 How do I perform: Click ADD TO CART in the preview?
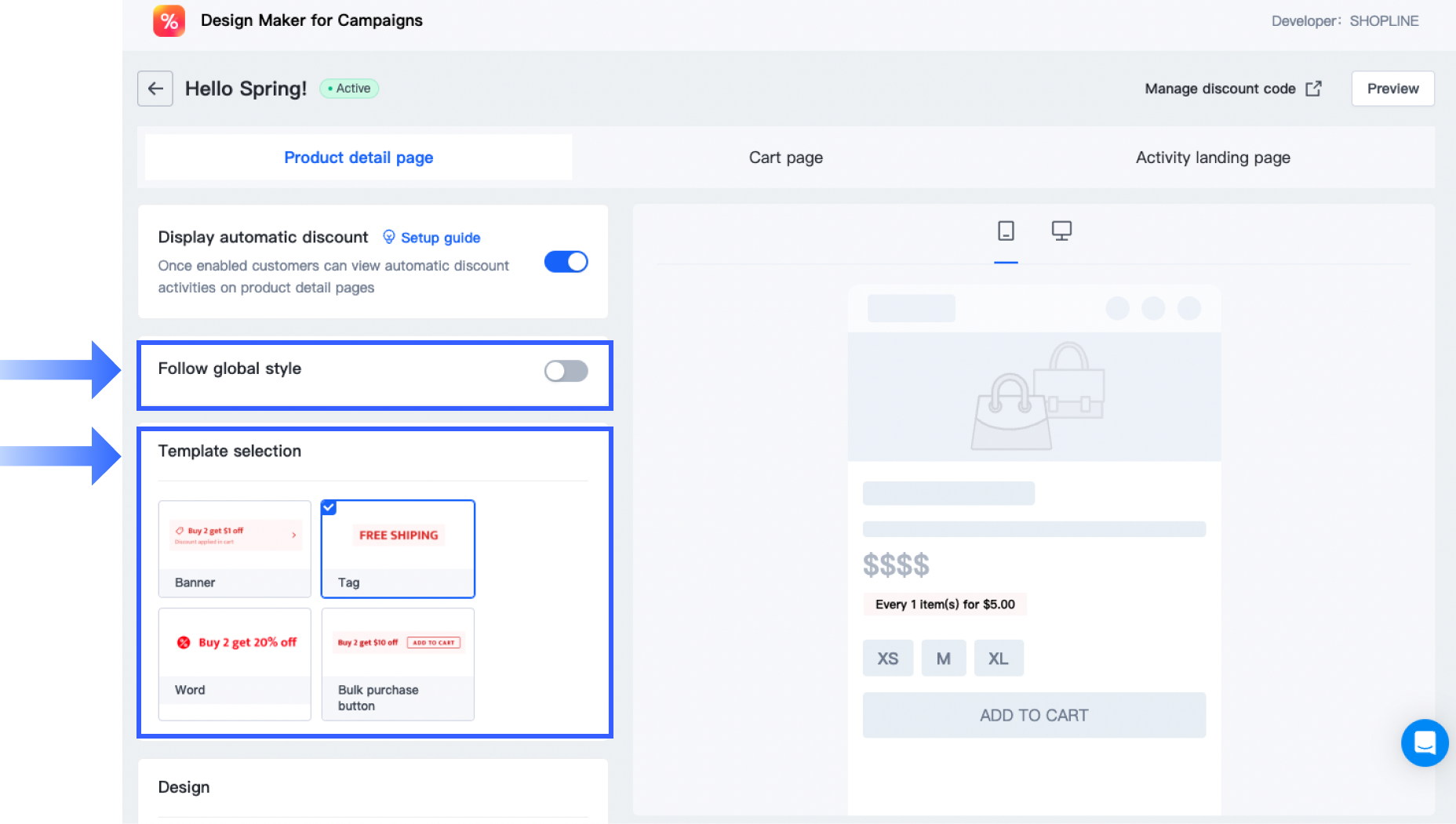click(1034, 715)
